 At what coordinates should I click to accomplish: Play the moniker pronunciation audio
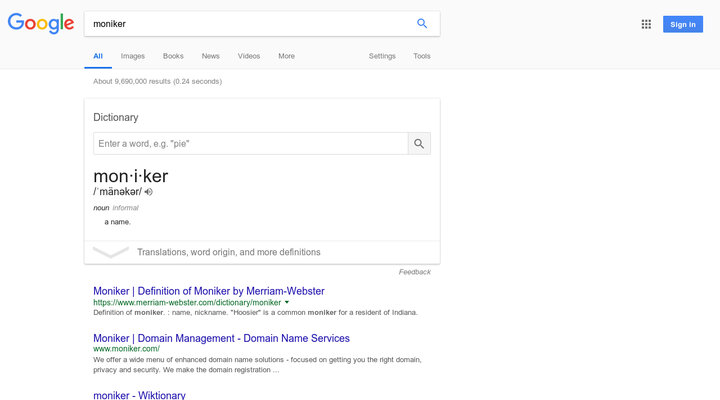[148, 191]
